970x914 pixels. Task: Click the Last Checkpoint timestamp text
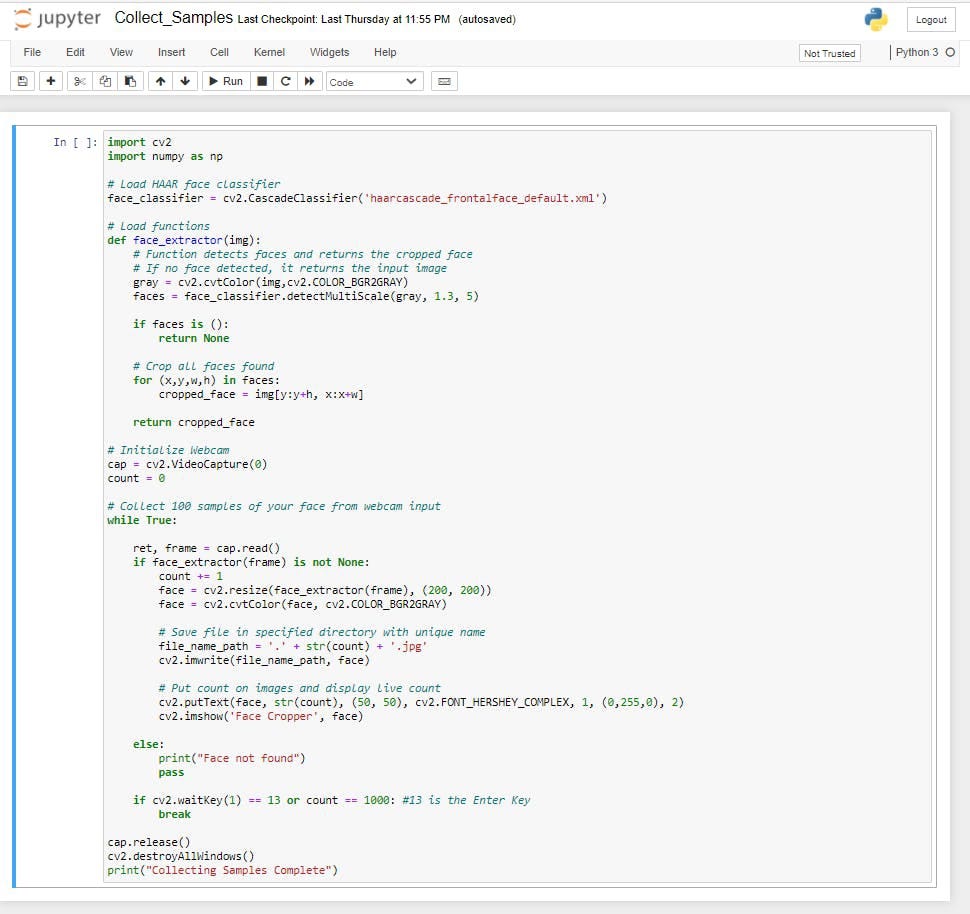point(343,19)
